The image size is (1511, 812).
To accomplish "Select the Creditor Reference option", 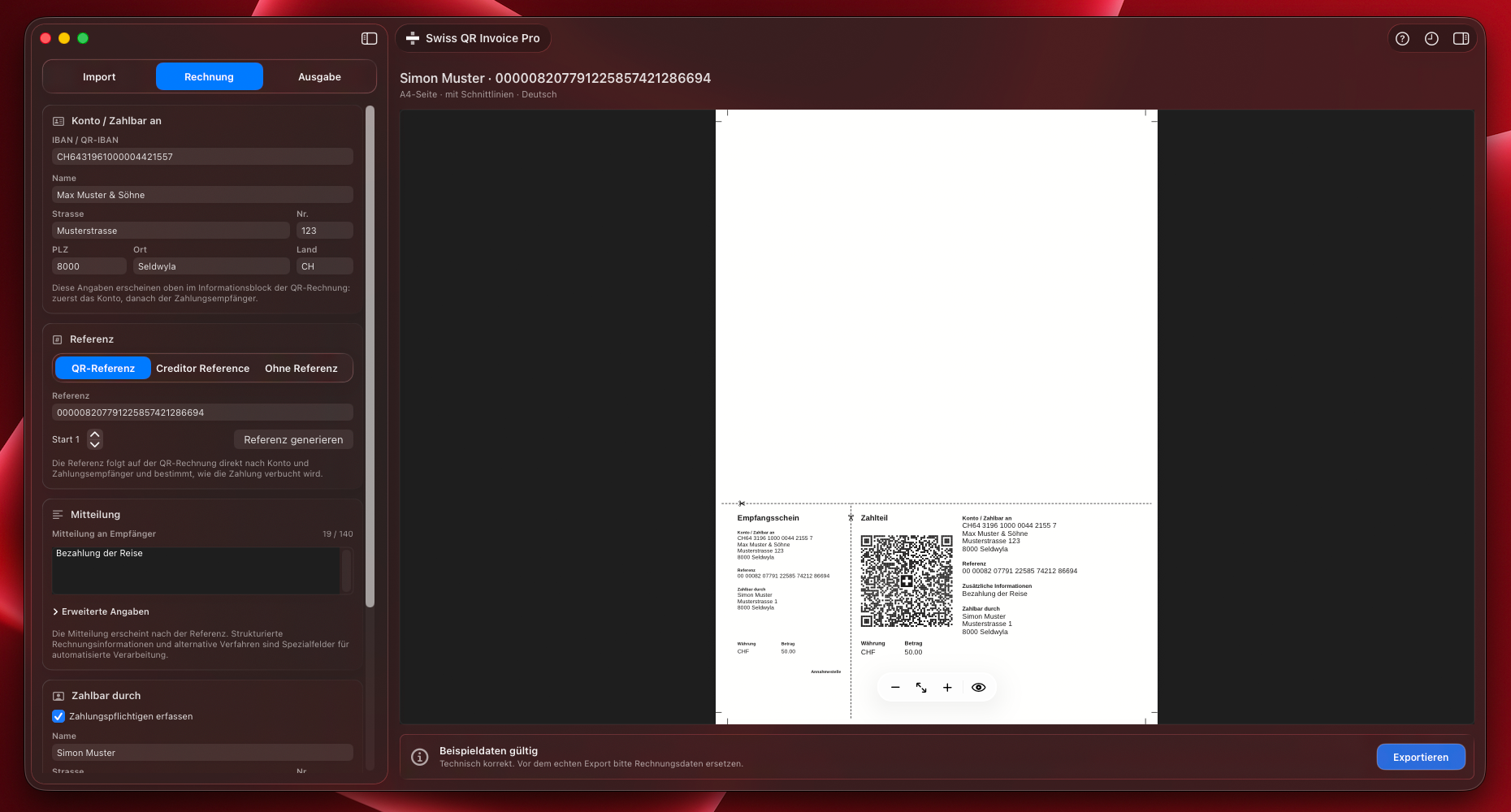I will click(x=203, y=368).
